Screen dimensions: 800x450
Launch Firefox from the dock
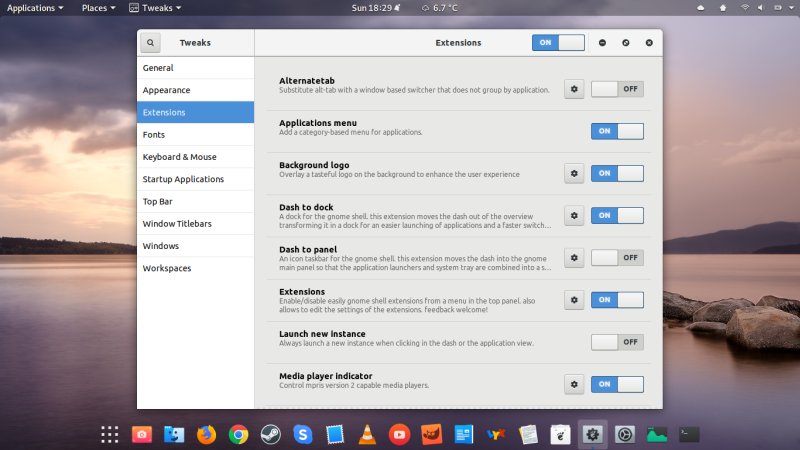tap(206, 435)
